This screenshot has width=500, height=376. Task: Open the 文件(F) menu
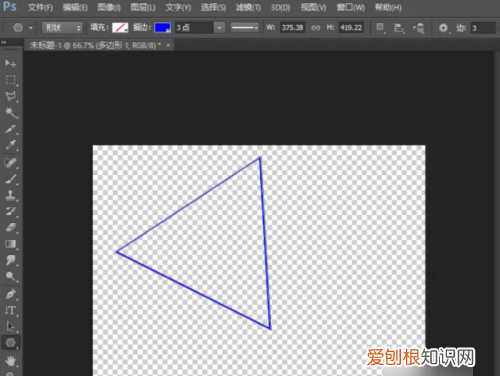[40, 7]
